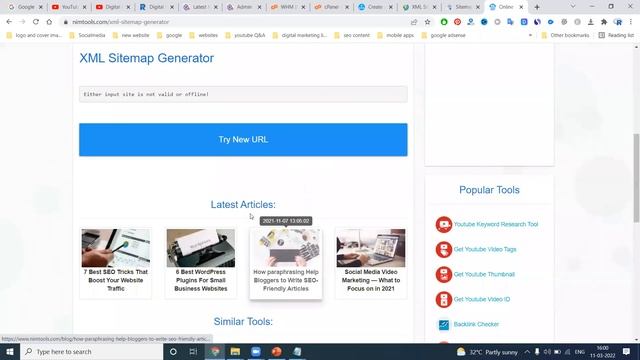Image resolution: width=640 pixels, height=360 pixels.
Task: Open the 6 Best WordPress Plugins article title
Action: coord(201,280)
